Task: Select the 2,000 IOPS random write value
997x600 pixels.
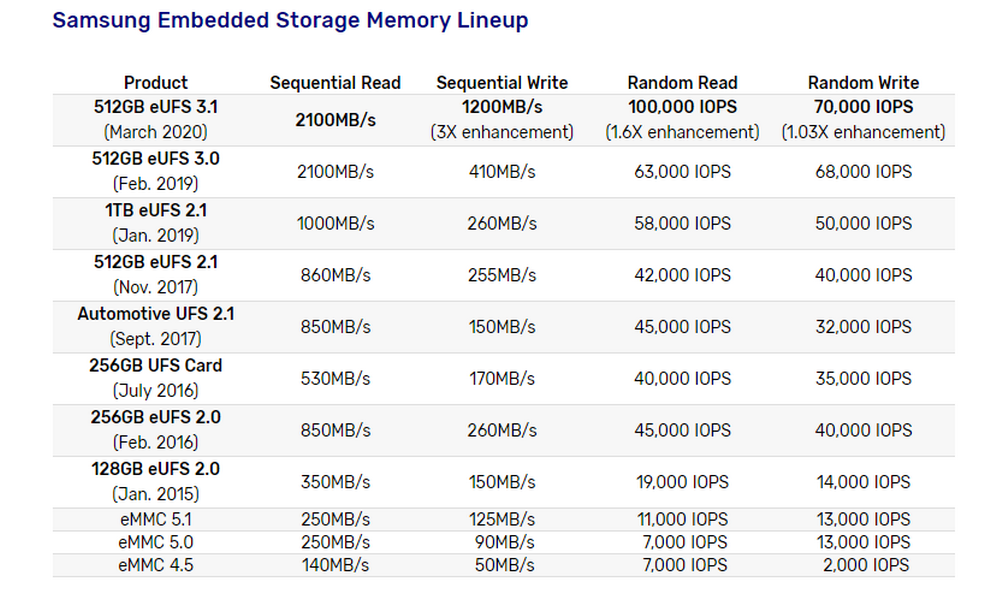Action: 863,566
